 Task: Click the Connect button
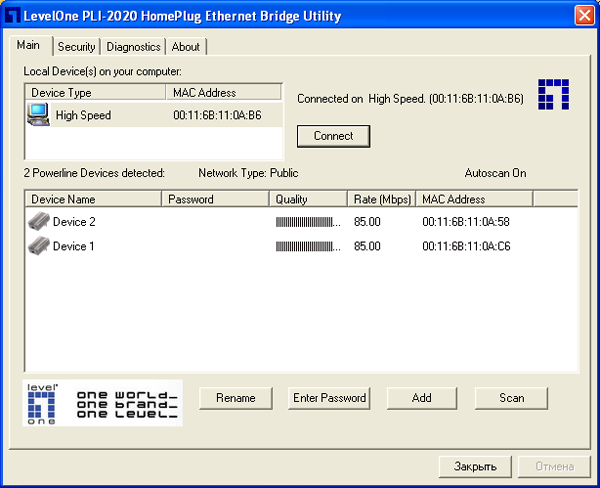click(x=333, y=136)
